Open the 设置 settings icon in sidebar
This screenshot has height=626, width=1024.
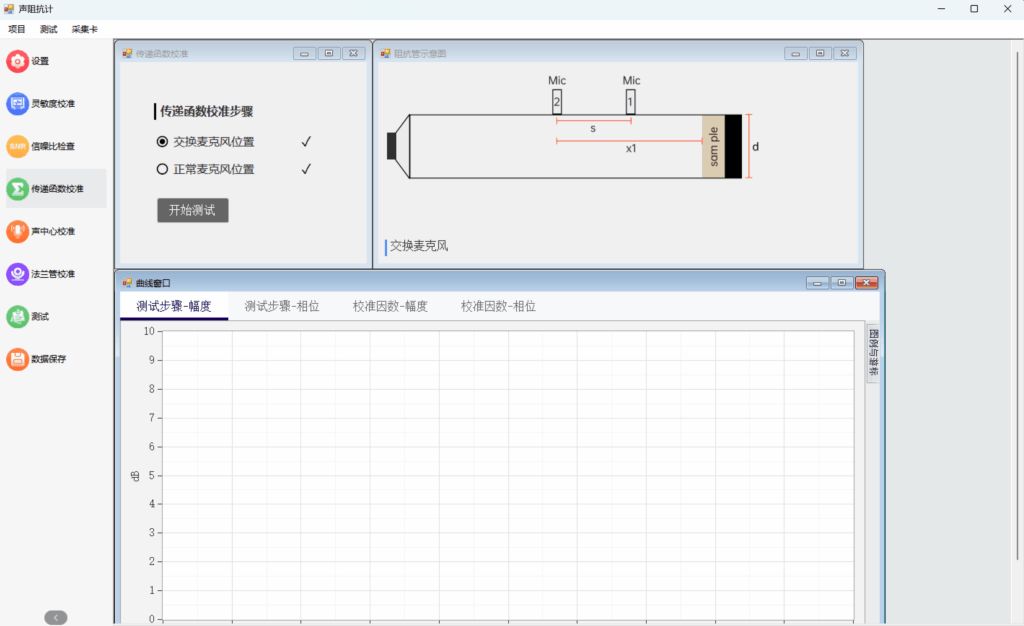click(18, 61)
